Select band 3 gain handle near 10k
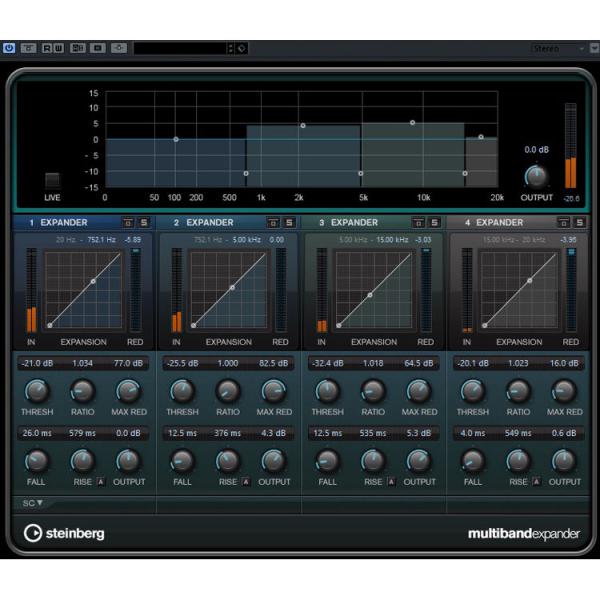 pos(412,123)
